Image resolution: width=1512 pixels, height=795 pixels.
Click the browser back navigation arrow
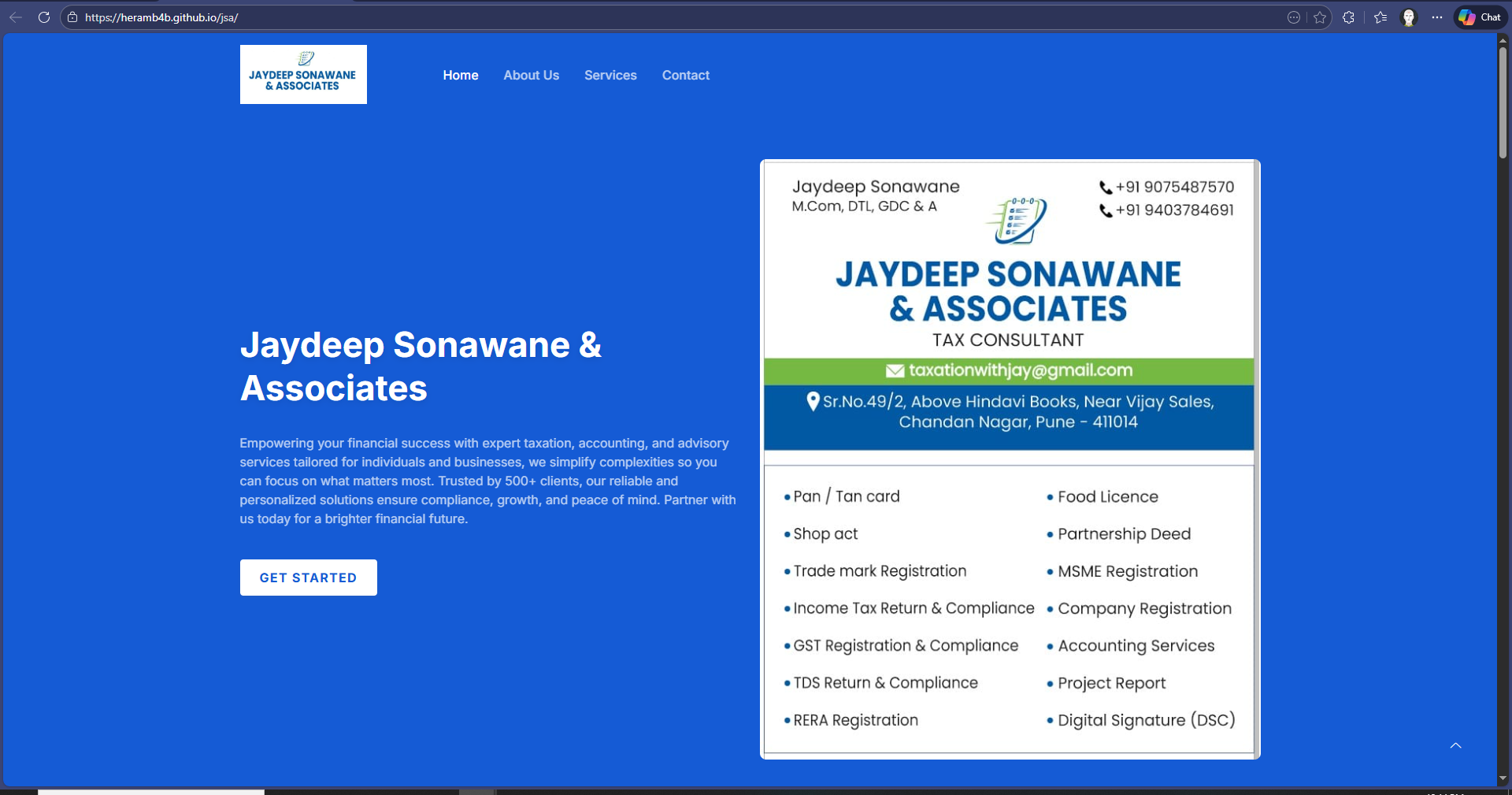pyautogui.click(x=16, y=17)
